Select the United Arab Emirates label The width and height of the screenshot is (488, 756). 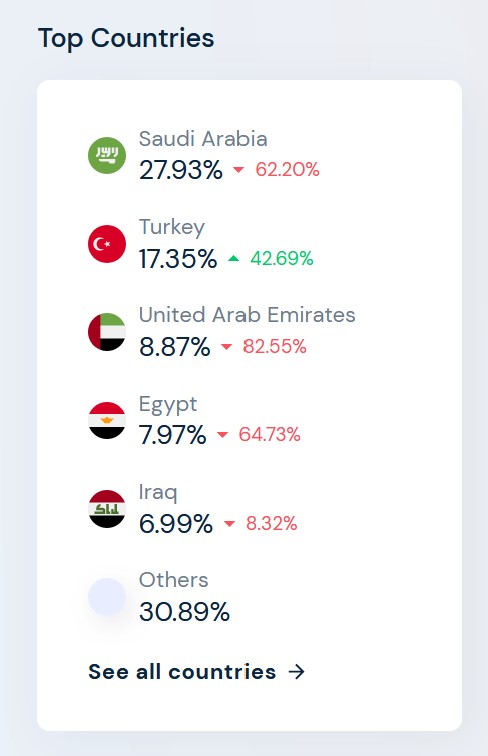[247, 315]
